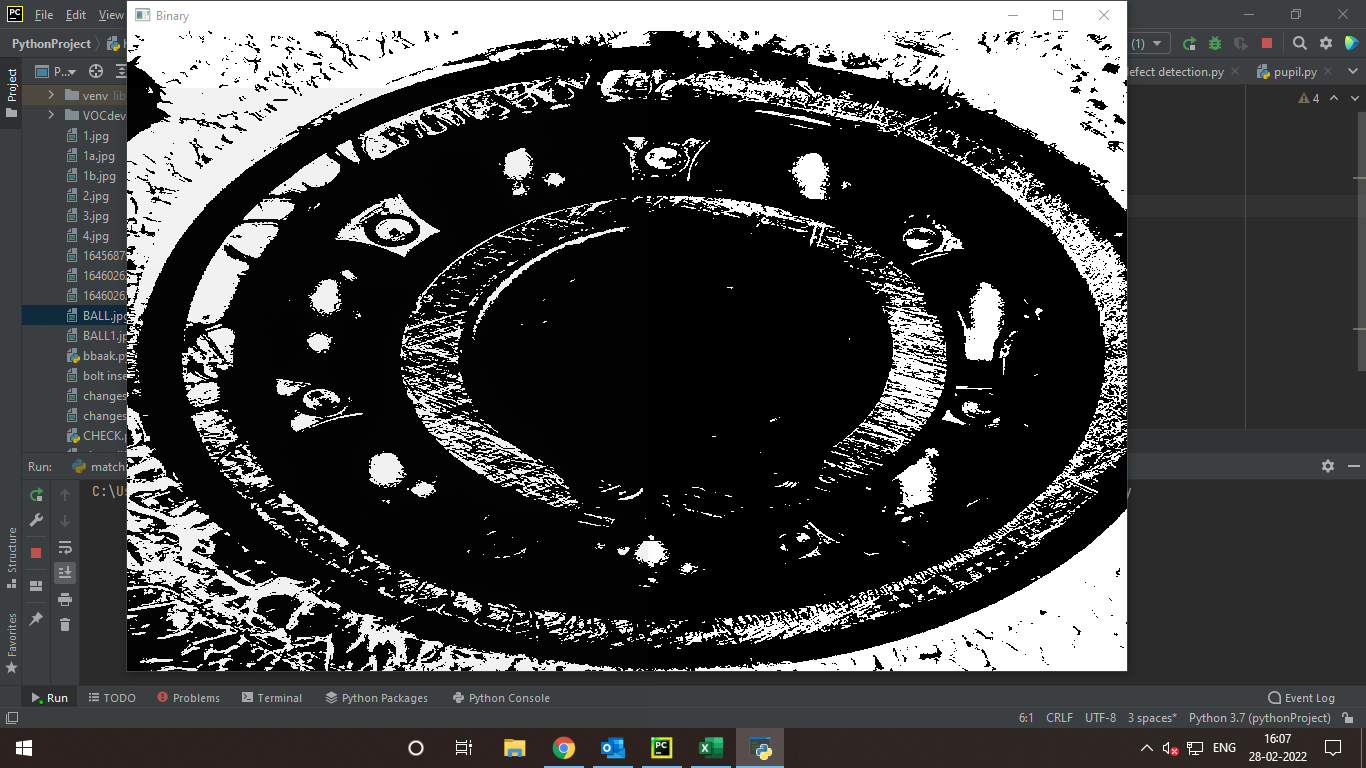This screenshot has width=1366, height=768.
Task: Expand the VOCdev folder
Action: tap(51, 115)
